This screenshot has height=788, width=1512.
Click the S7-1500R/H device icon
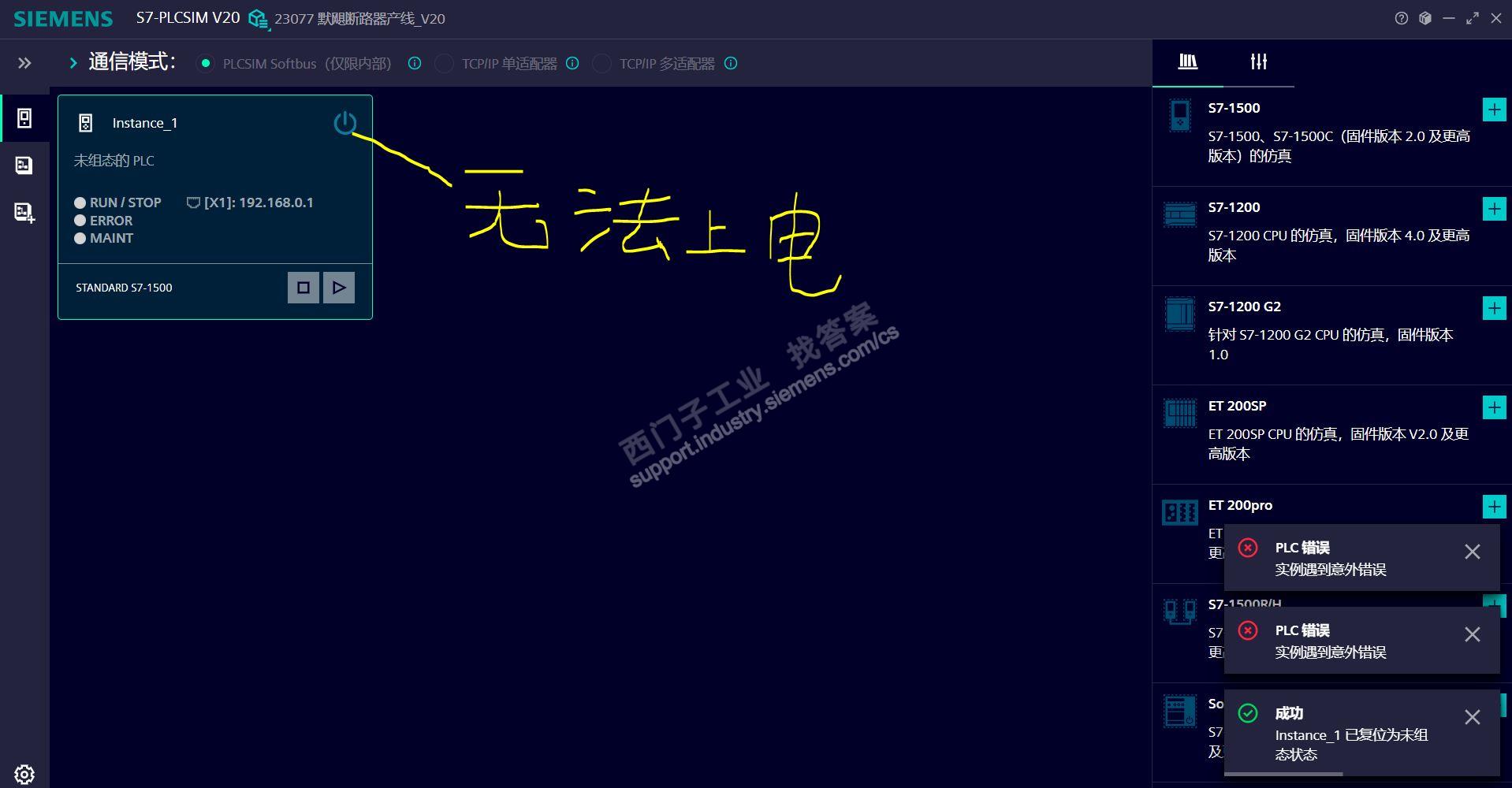coord(1180,611)
